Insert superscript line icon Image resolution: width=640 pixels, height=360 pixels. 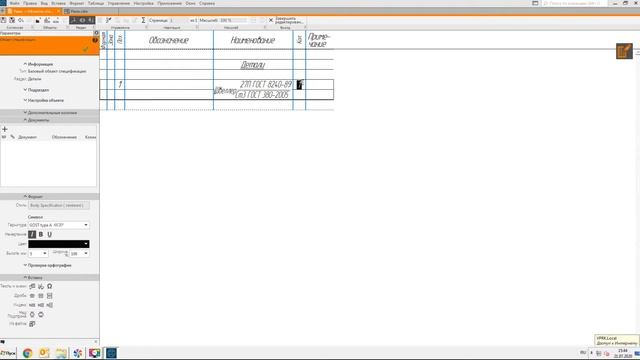click(32, 314)
